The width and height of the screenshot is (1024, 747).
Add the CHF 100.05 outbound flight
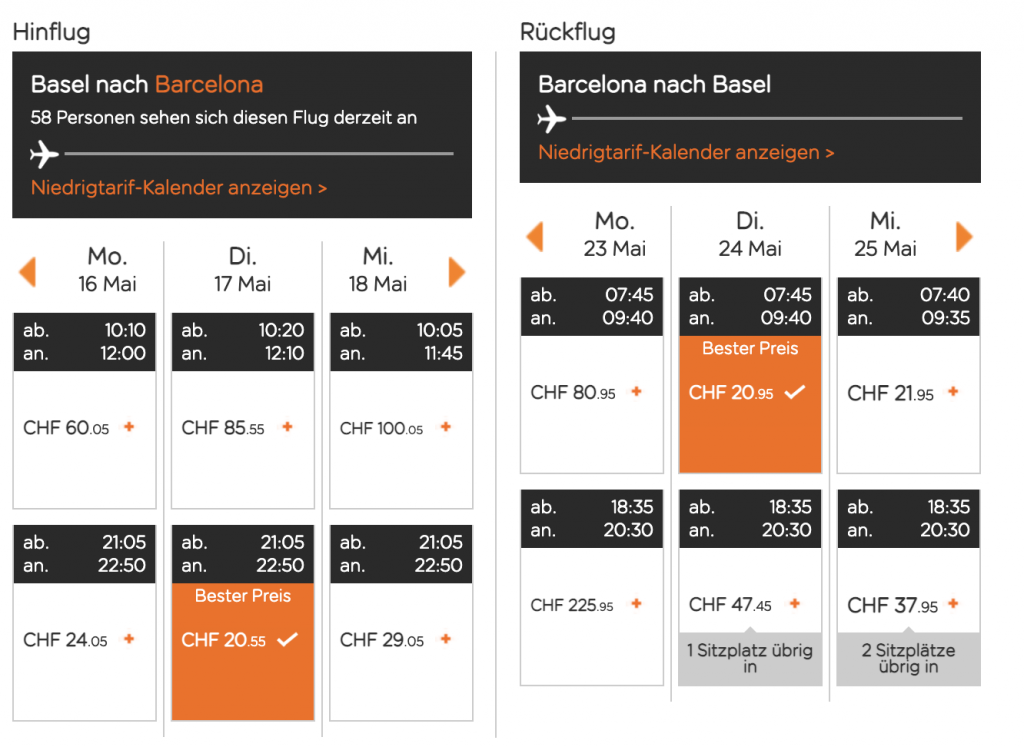point(446,427)
